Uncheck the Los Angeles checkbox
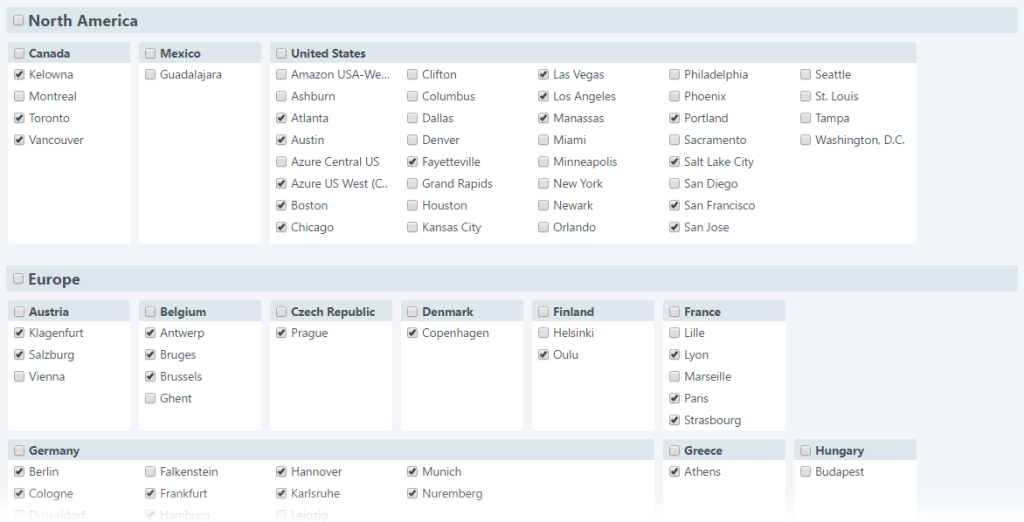Screen dimensions: 1024x522 [x=543, y=96]
